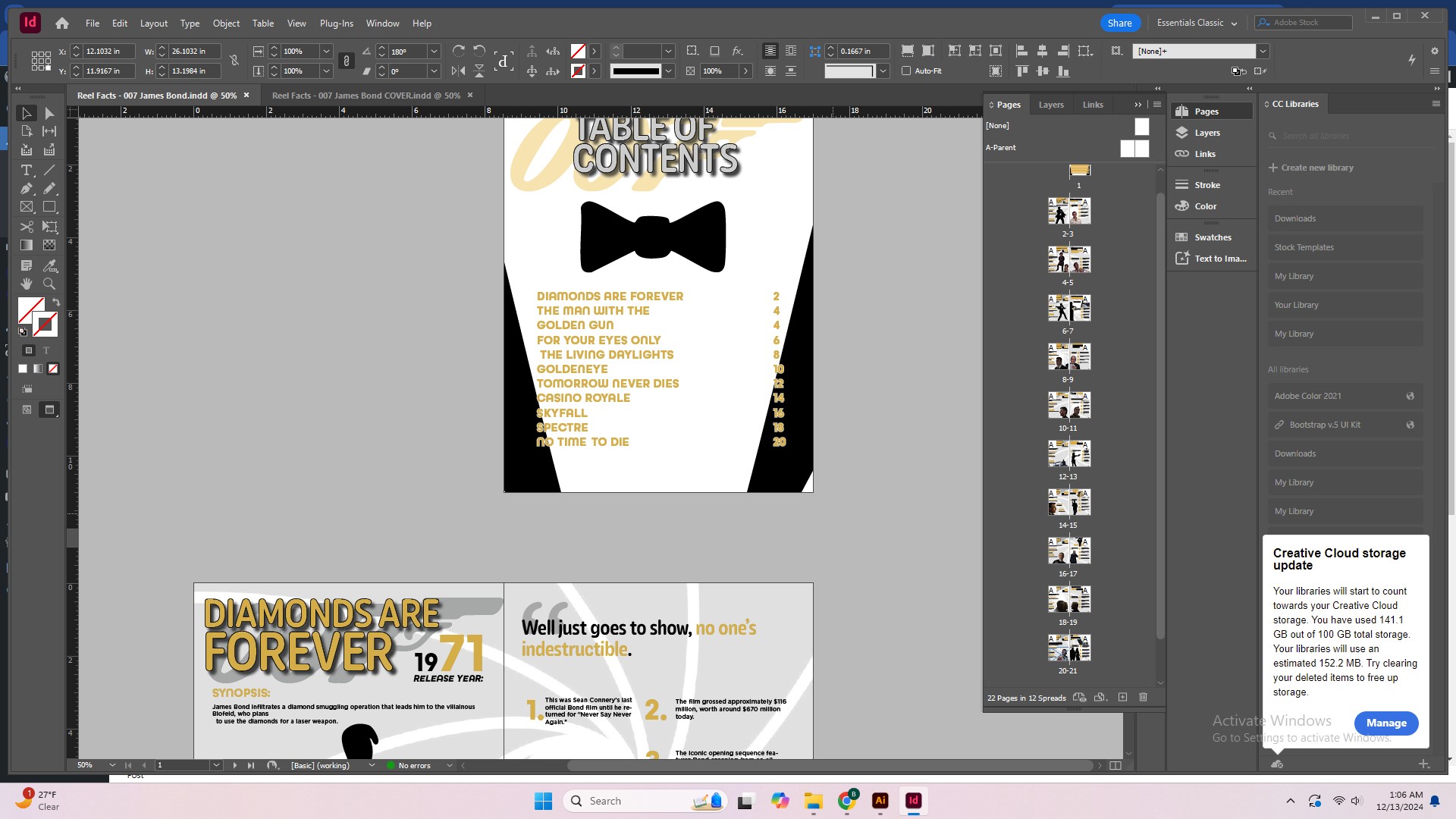The image size is (1456, 819).
Task: Delete selected pages trash icon
Action: (1144, 698)
